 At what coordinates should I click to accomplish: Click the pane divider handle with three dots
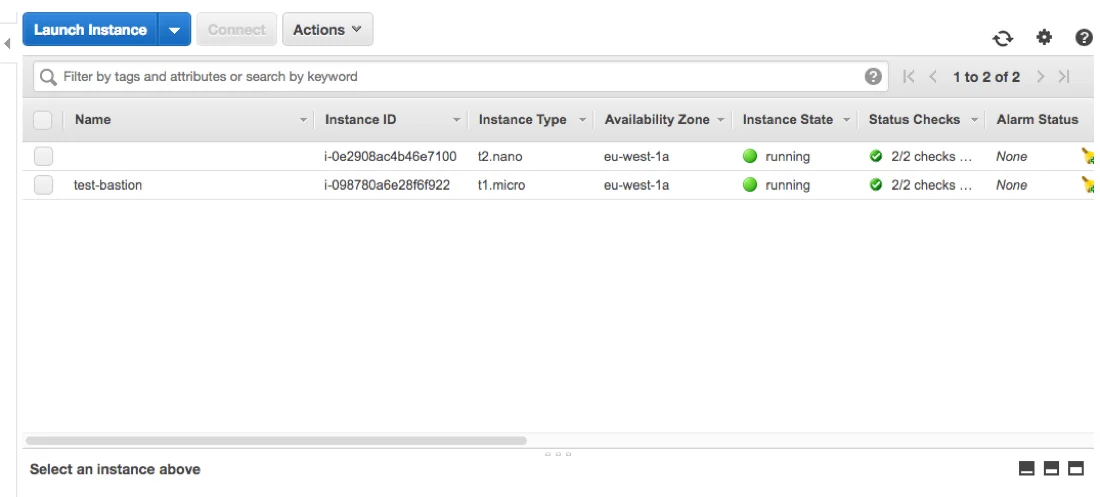[558, 454]
